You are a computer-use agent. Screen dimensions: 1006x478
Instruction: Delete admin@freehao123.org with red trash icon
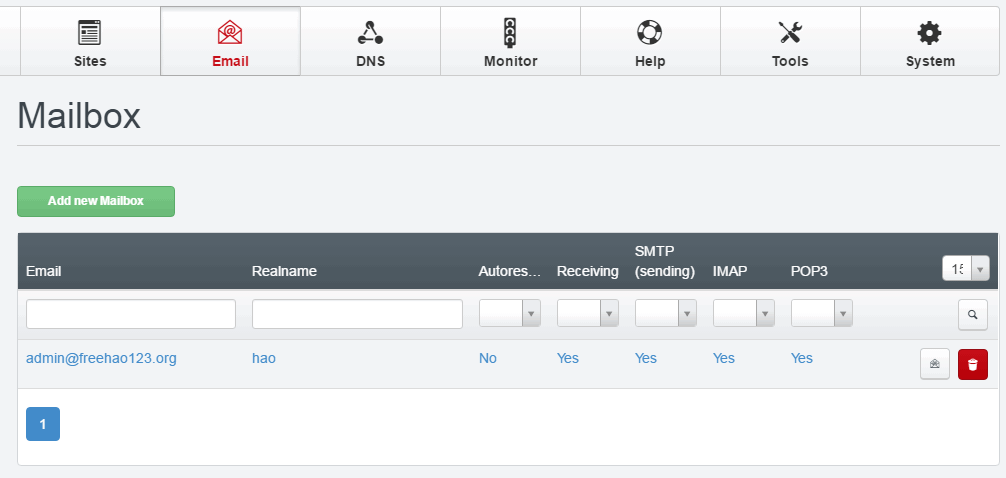point(972,365)
